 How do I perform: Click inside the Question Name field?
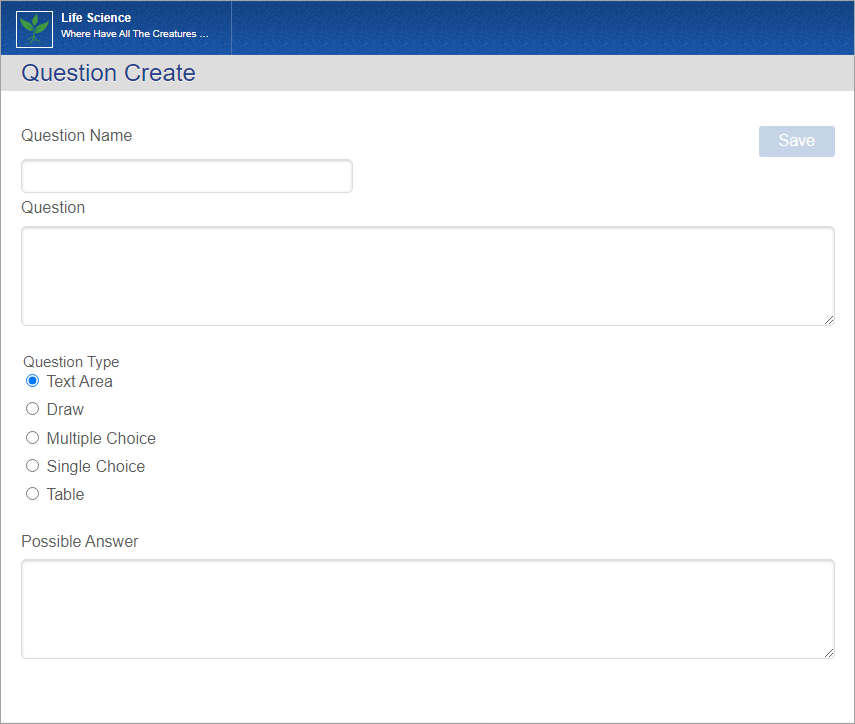click(x=186, y=175)
